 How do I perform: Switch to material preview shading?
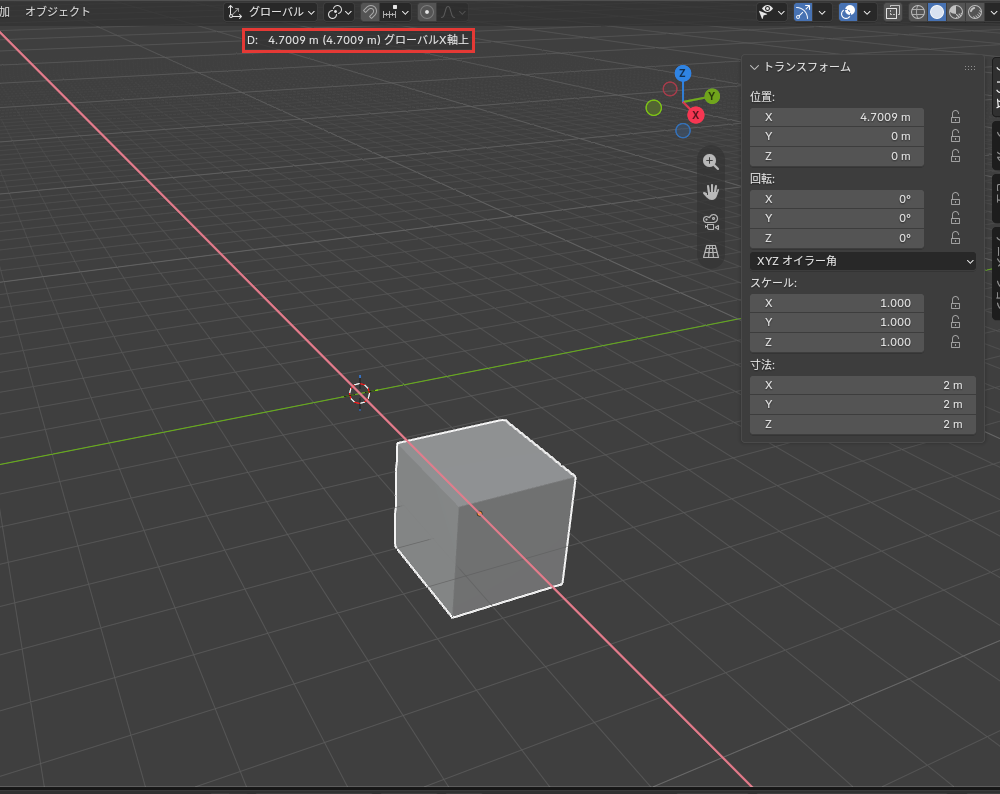tap(956, 12)
